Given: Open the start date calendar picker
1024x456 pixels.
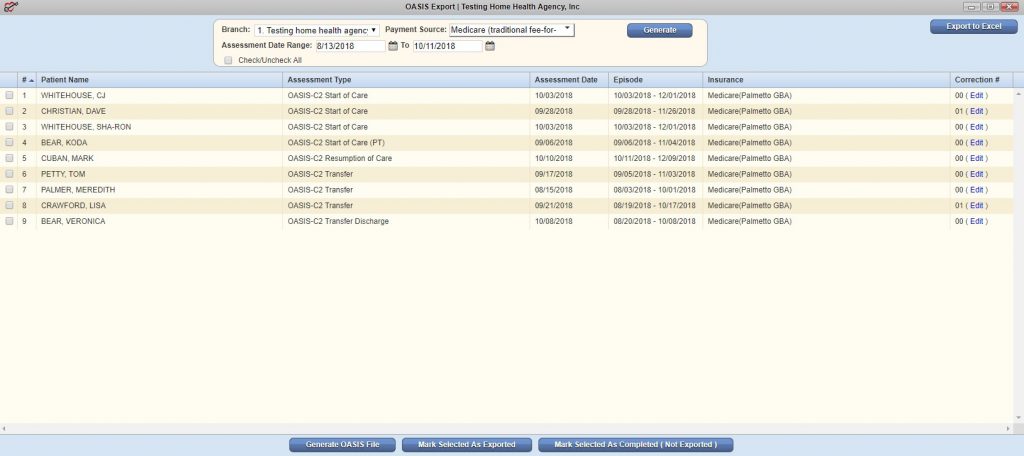Looking at the screenshot, I should point(393,46).
